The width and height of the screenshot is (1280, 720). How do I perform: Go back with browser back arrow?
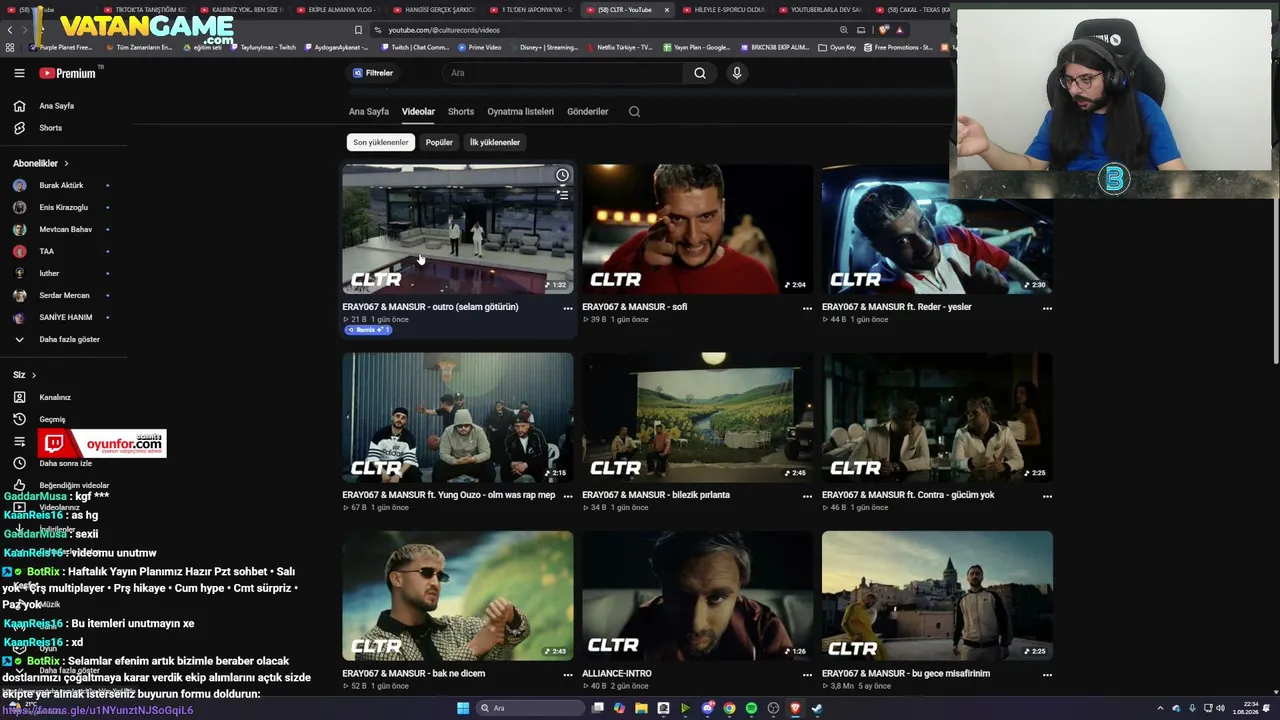click(x=11, y=30)
